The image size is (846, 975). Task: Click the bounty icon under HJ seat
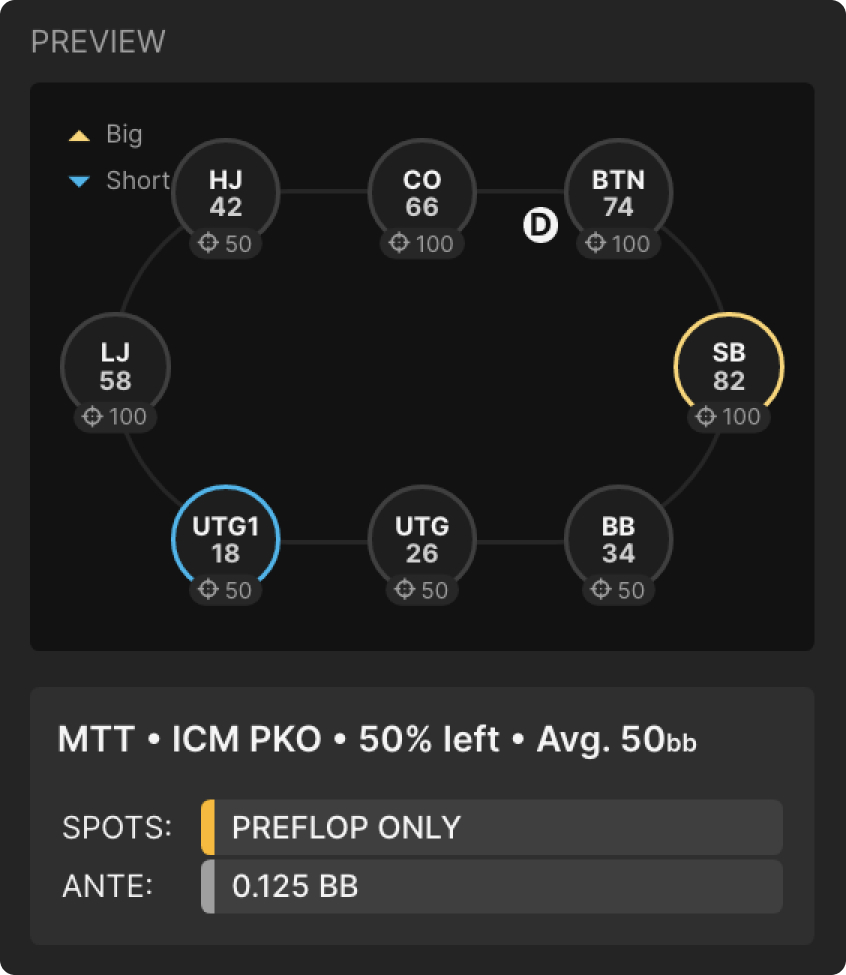point(208,243)
